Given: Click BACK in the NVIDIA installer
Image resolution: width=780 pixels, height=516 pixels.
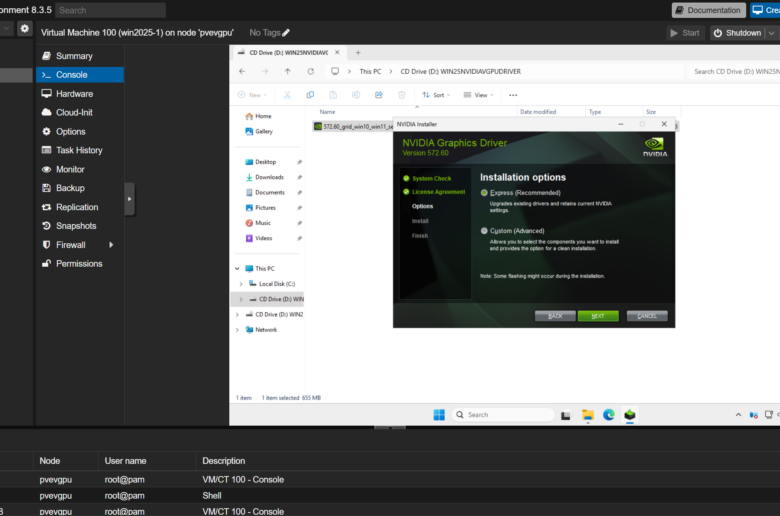Looking at the screenshot, I should coord(555,316).
